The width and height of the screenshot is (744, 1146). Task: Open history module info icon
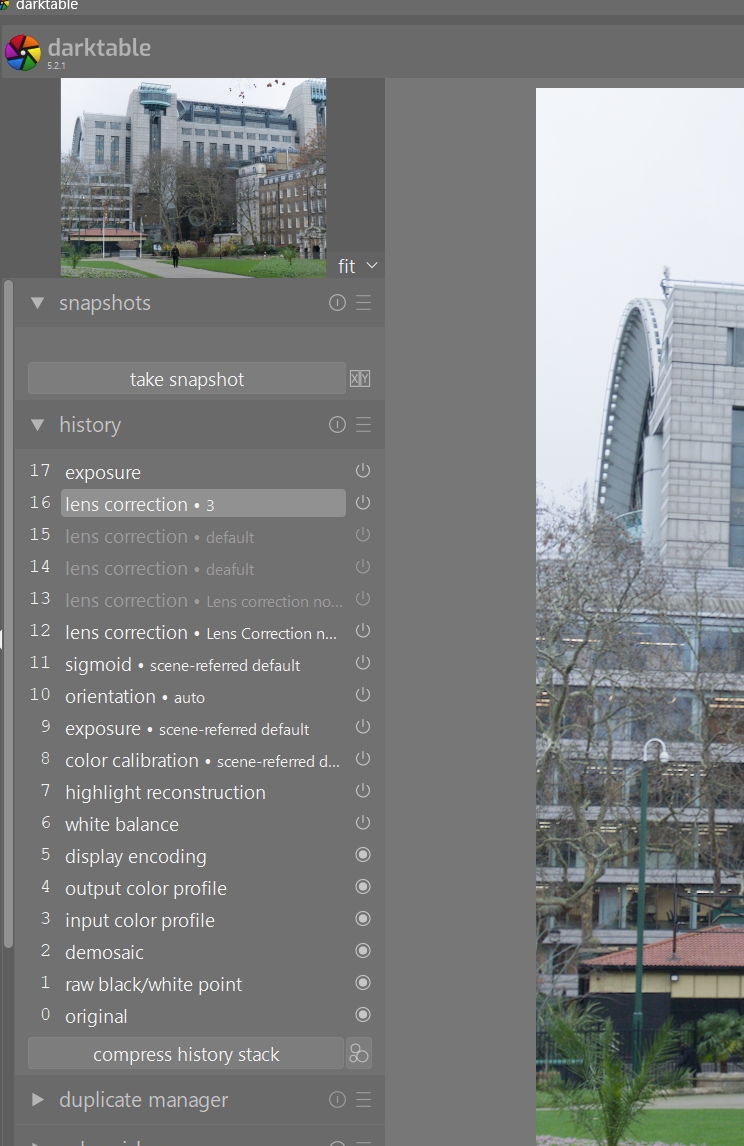(x=337, y=425)
